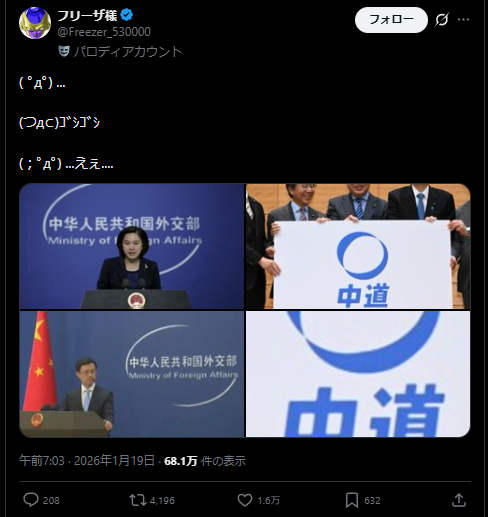Open the bottom-right zoomed 中道 logo image

tap(358, 374)
